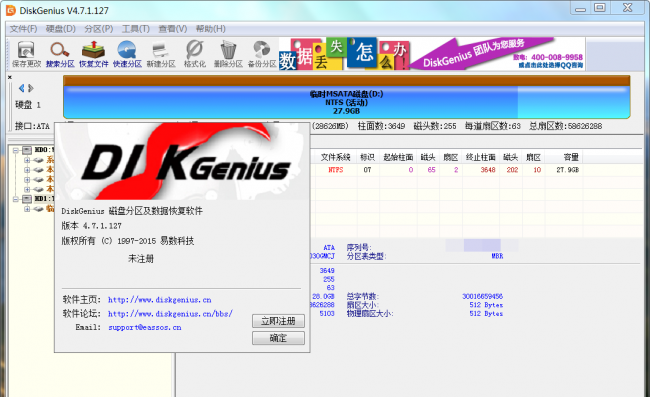Collapse the HD1 disk node
The height and width of the screenshot is (397, 650).
[16, 199]
